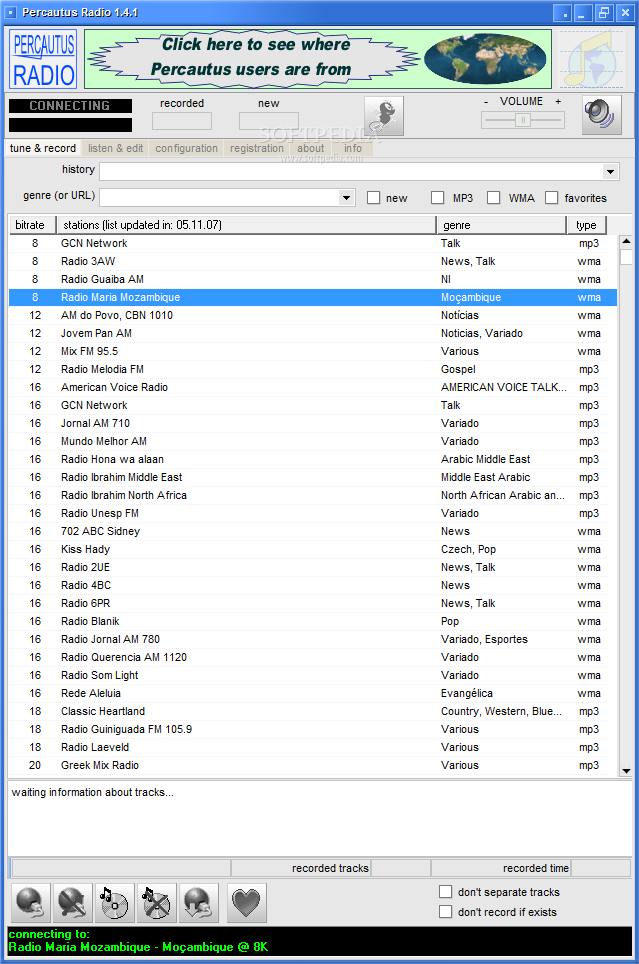
Task: Open the listen & edit tab
Action: (x=115, y=148)
